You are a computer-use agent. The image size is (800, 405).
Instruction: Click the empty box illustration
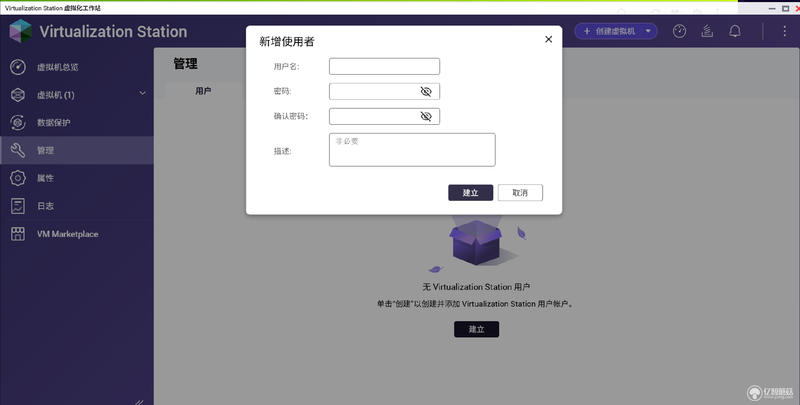click(477, 242)
